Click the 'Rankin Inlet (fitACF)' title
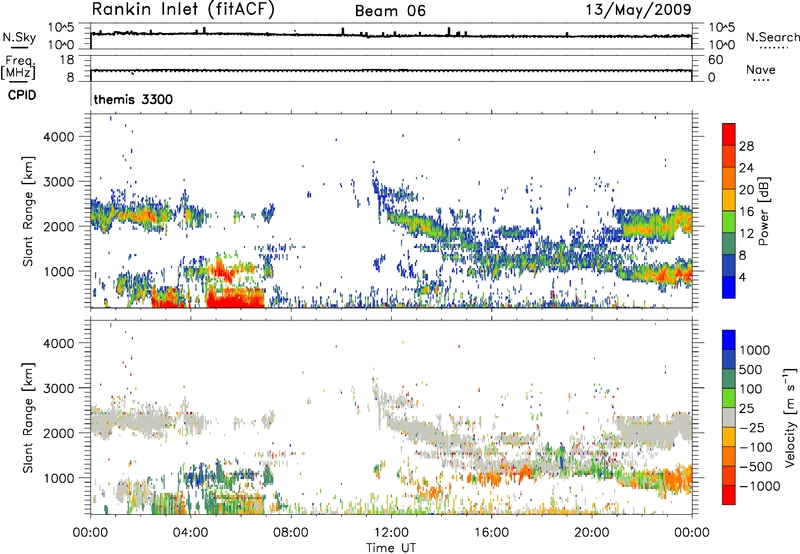The image size is (800, 554). (x=183, y=9)
